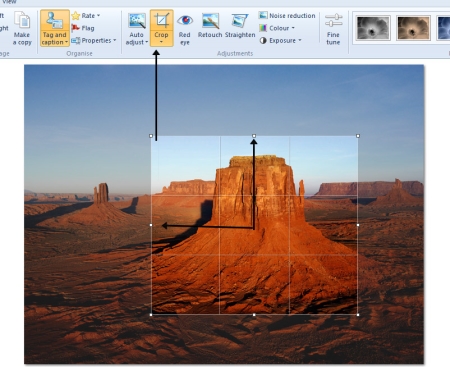This screenshot has width=450, height=367.
Task: Open the Fine tune sliders
Action: click(x=333, y=29)
